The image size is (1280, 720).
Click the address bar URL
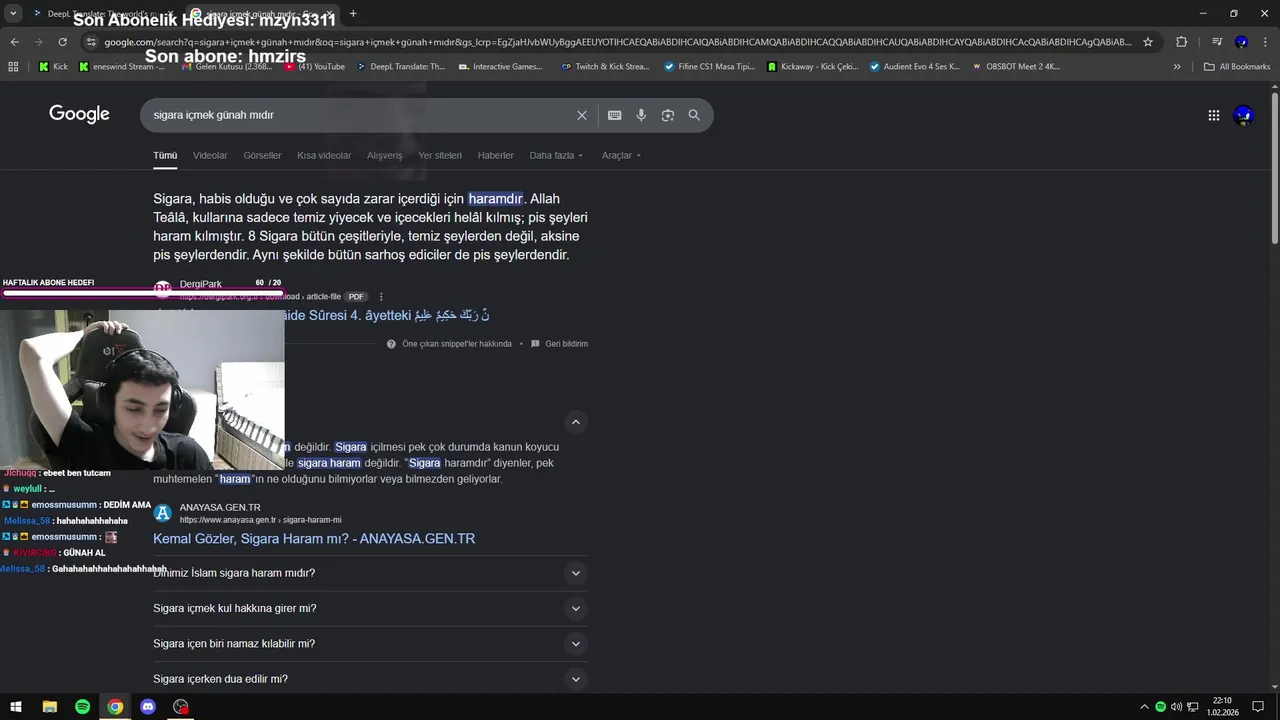618,42
